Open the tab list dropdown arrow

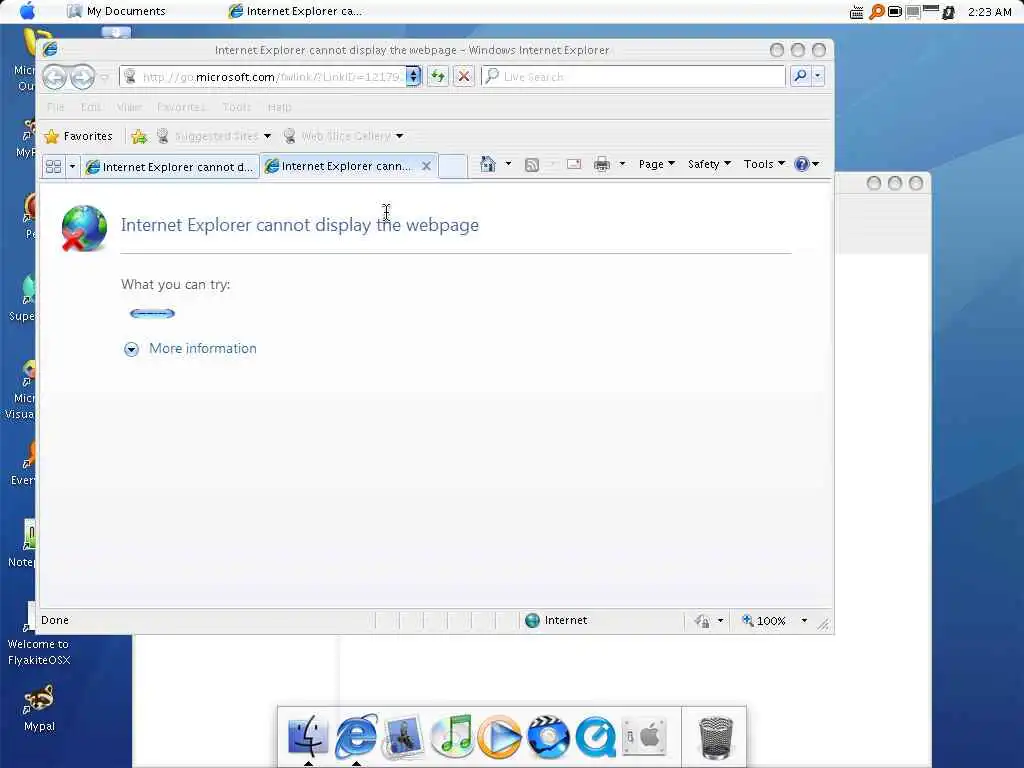(x=72, y=167)
